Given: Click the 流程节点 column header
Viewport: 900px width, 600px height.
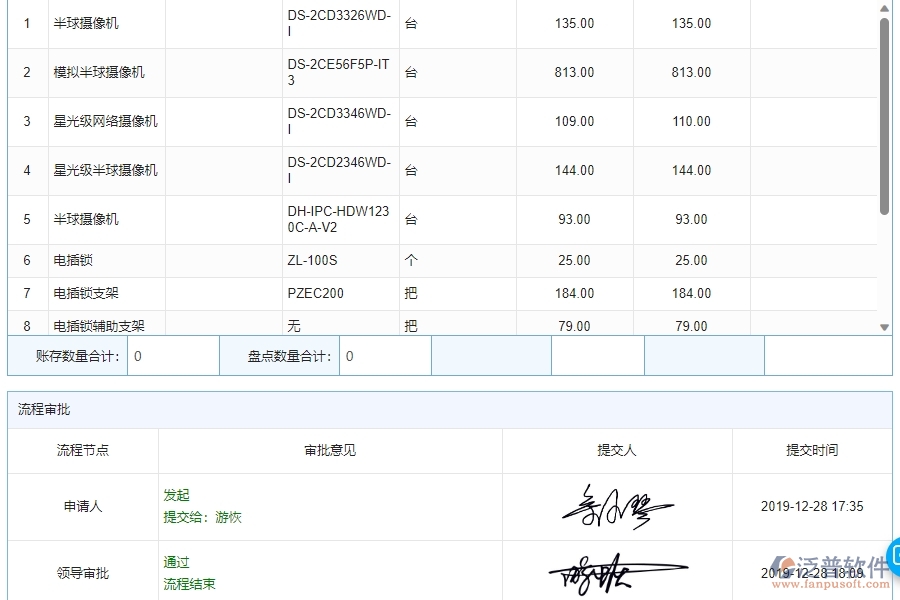Looking at the screenshot, I should 82,450.
